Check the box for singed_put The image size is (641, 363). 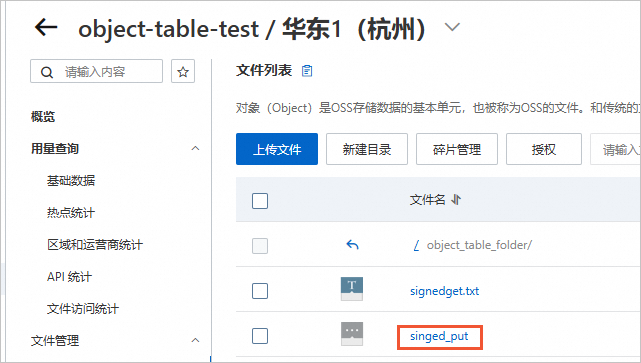pyautogui.click(x=260, y=336)
